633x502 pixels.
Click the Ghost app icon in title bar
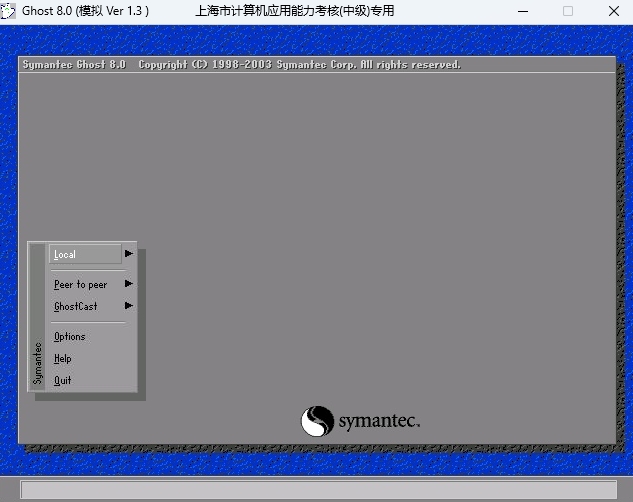(8, 11)
